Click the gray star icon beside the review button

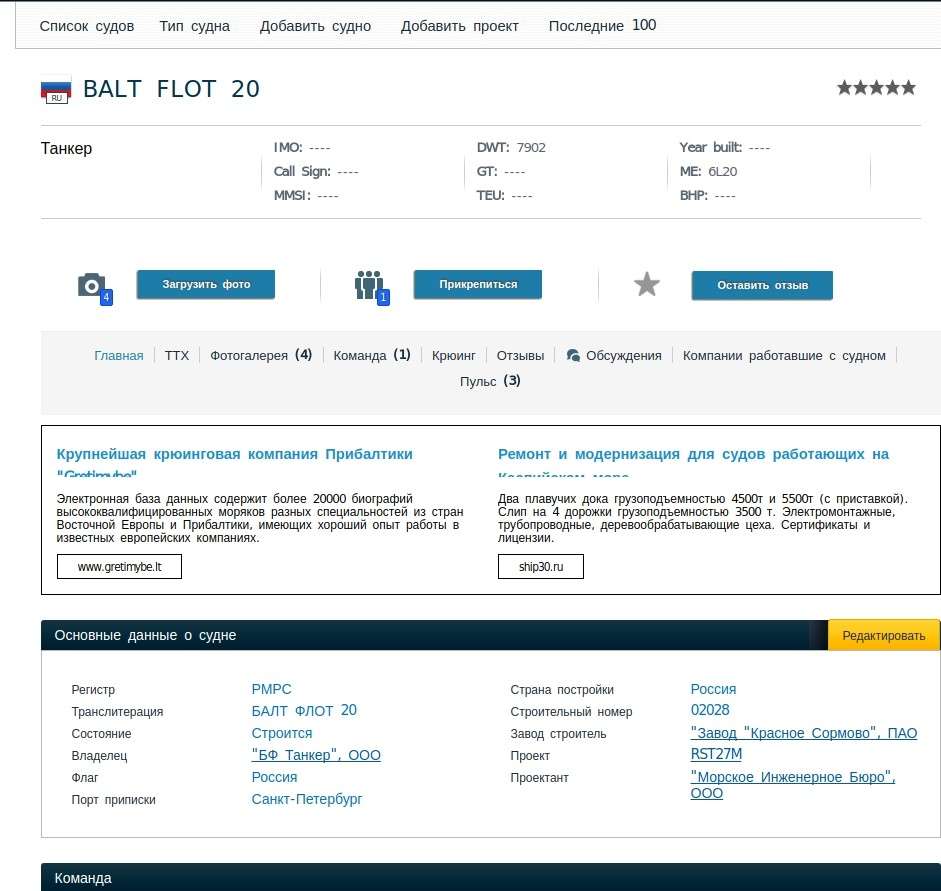pyautogui.click(x=646, y=284)
